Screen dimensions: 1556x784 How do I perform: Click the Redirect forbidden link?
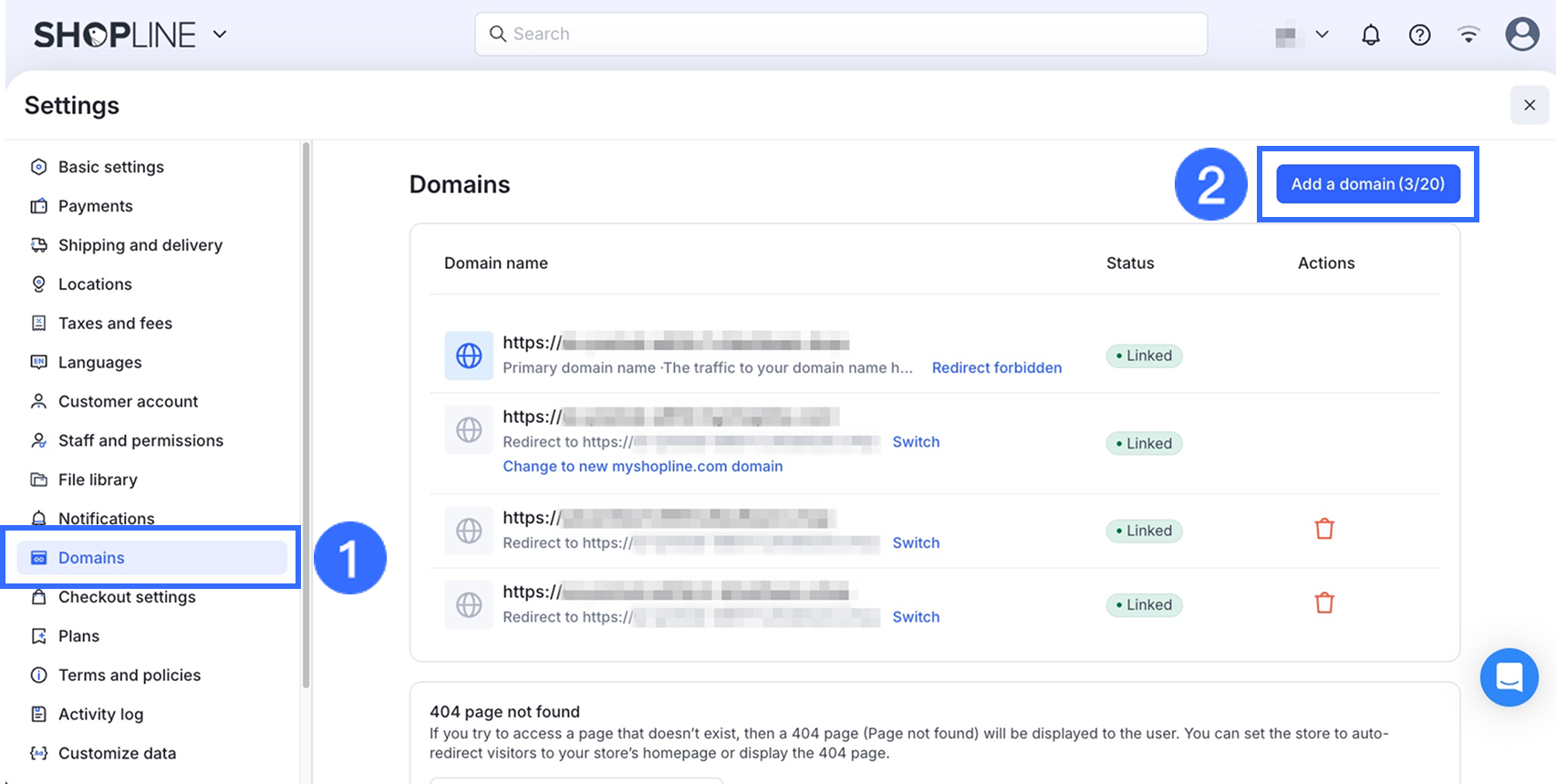[x=996, y=367]
